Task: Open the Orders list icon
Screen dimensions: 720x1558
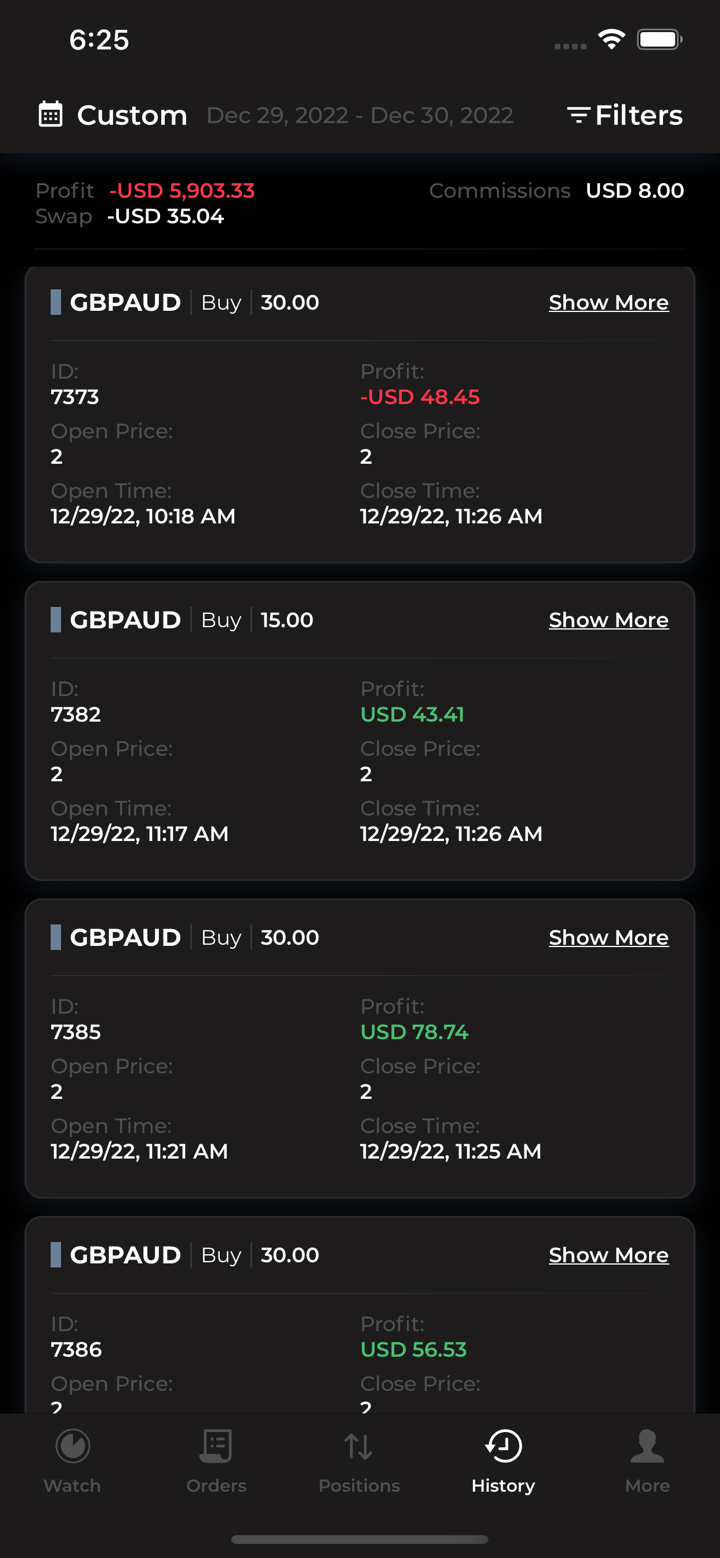Action: pyautogui.click(x=216, y=1446)
